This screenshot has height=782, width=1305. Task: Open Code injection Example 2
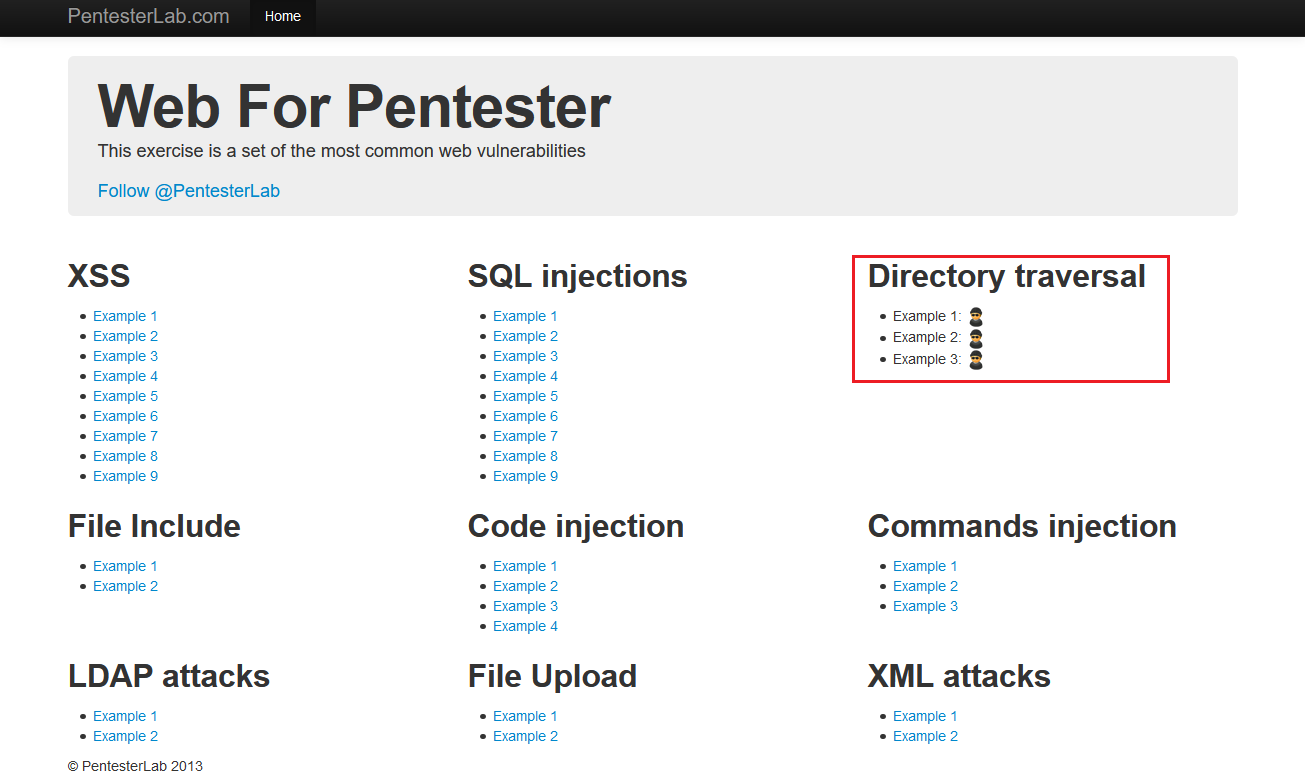(x=525, y=586)
